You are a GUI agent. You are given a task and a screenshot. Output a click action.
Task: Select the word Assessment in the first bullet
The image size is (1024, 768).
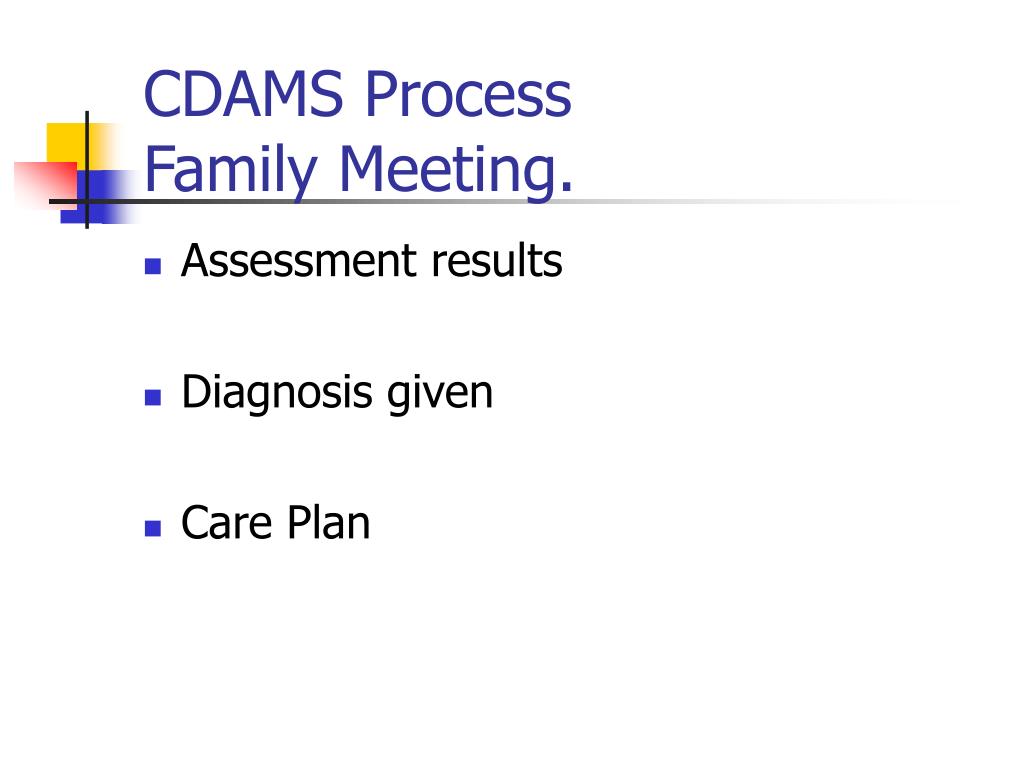(x=299, y=261)
